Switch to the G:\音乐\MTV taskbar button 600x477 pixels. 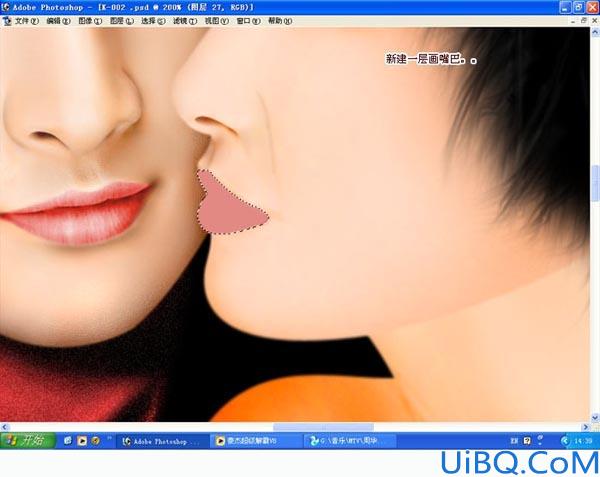coord(350,441)
